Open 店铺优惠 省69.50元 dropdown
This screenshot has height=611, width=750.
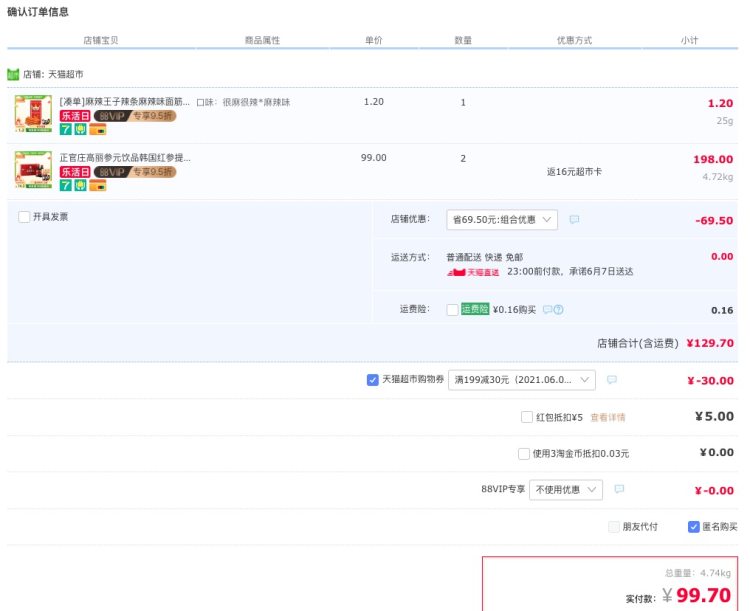tap(502, 220)
